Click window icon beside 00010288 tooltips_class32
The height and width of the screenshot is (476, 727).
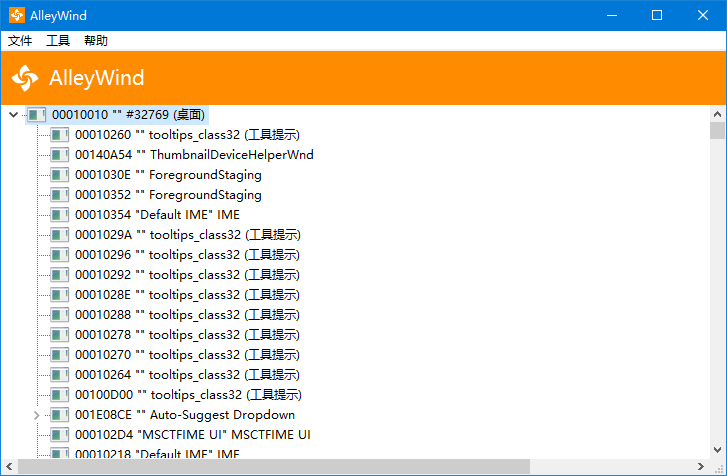click(x=60, y=314)
